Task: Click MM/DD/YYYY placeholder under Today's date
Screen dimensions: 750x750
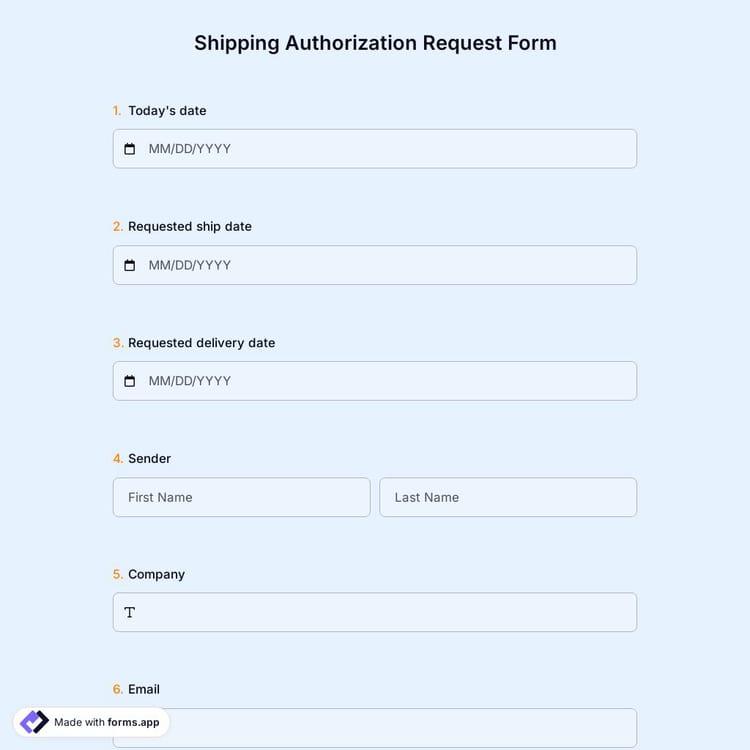Action: [x=190, y=149]
